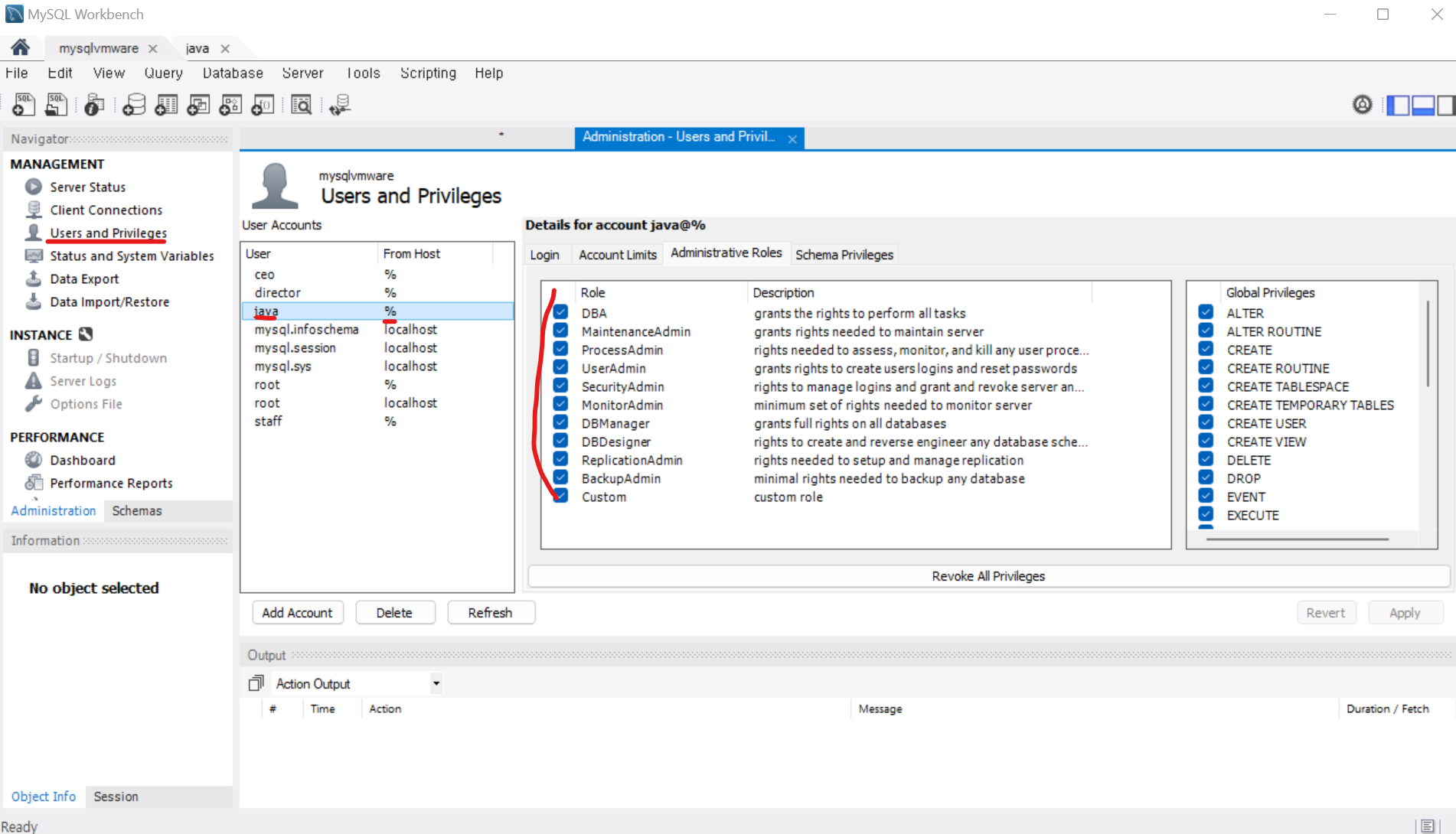Open the Query menu
The width and height of the screenshot is (1456, 834).
coord(164,73)
